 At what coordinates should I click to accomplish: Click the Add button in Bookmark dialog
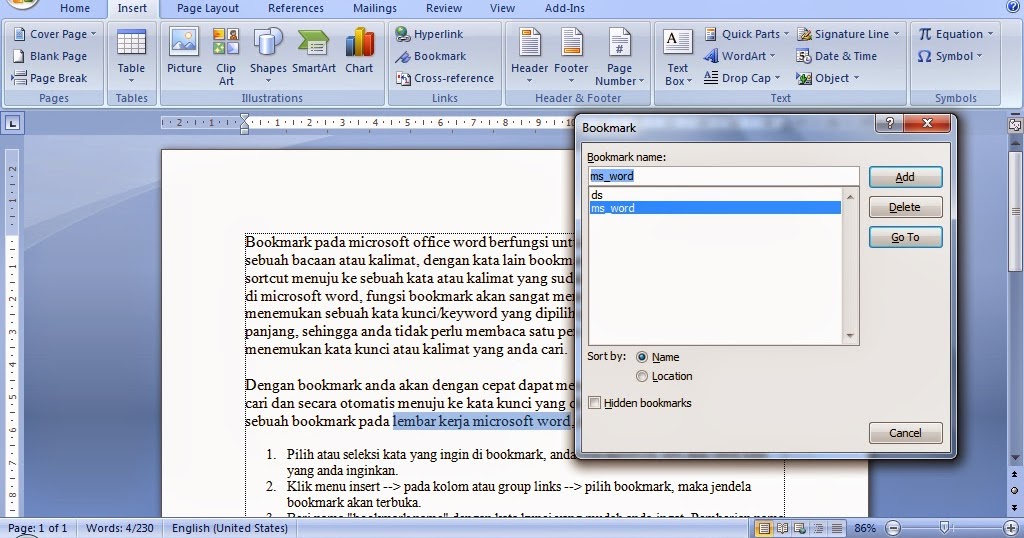[905, 177]
